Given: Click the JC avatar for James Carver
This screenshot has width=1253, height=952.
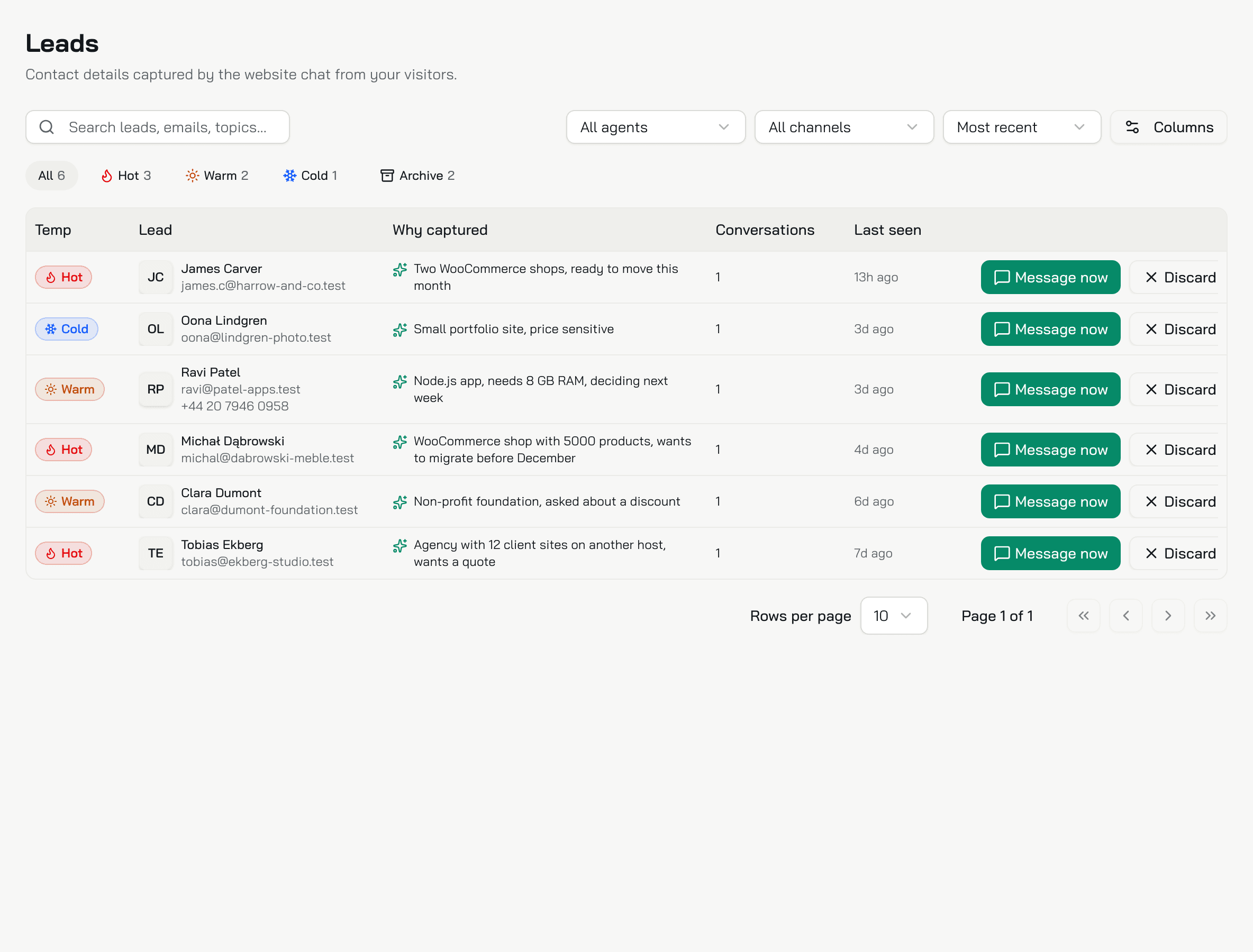Looking at the screenshot, I should point(156,277).
